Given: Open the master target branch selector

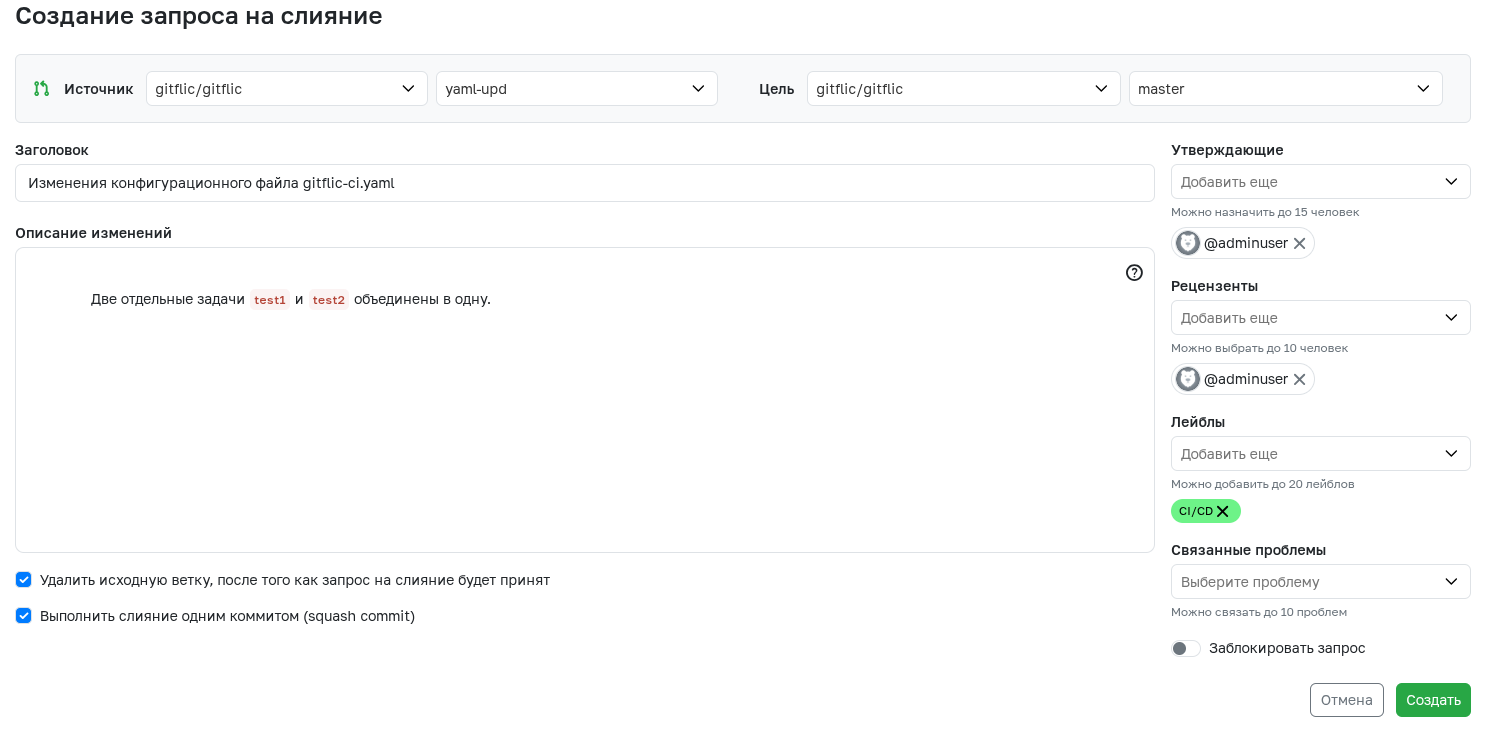Looking at the screenshot, I should (1285, 88).
